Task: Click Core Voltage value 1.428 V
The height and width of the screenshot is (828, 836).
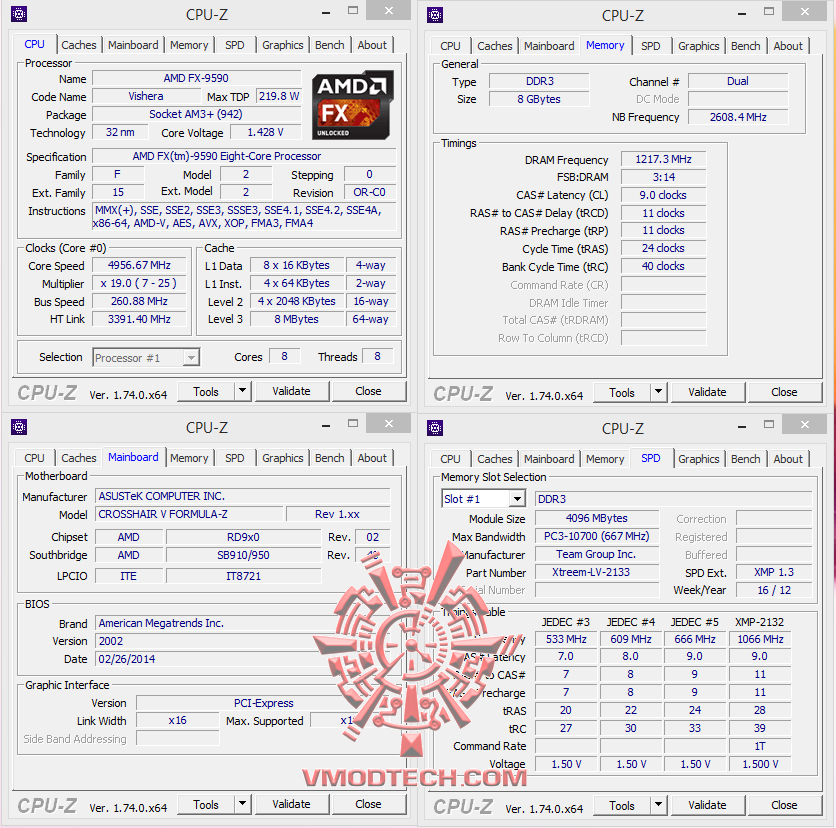Action: (x=266, y=132)
